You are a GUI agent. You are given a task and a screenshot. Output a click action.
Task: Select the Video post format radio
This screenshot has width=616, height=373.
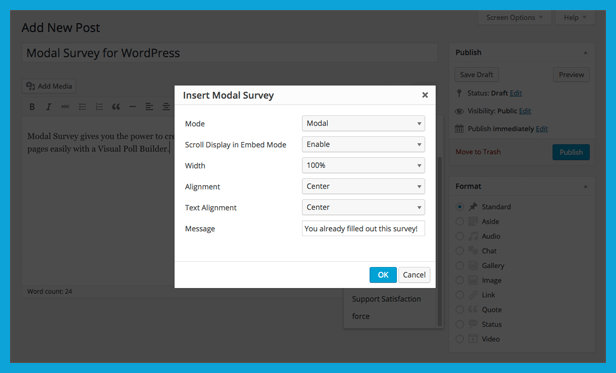459,339
